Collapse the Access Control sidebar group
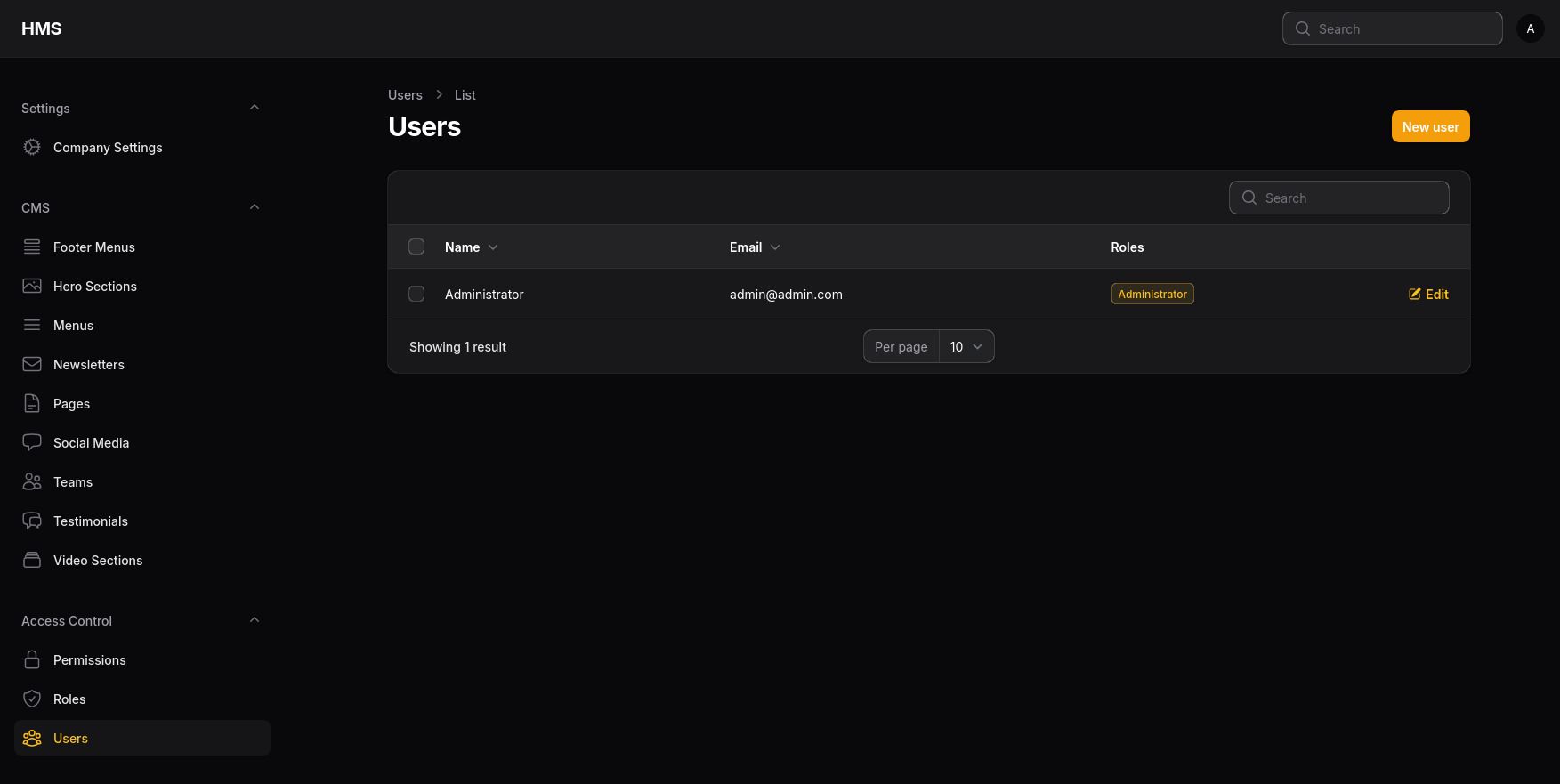 tap(255, 620)
